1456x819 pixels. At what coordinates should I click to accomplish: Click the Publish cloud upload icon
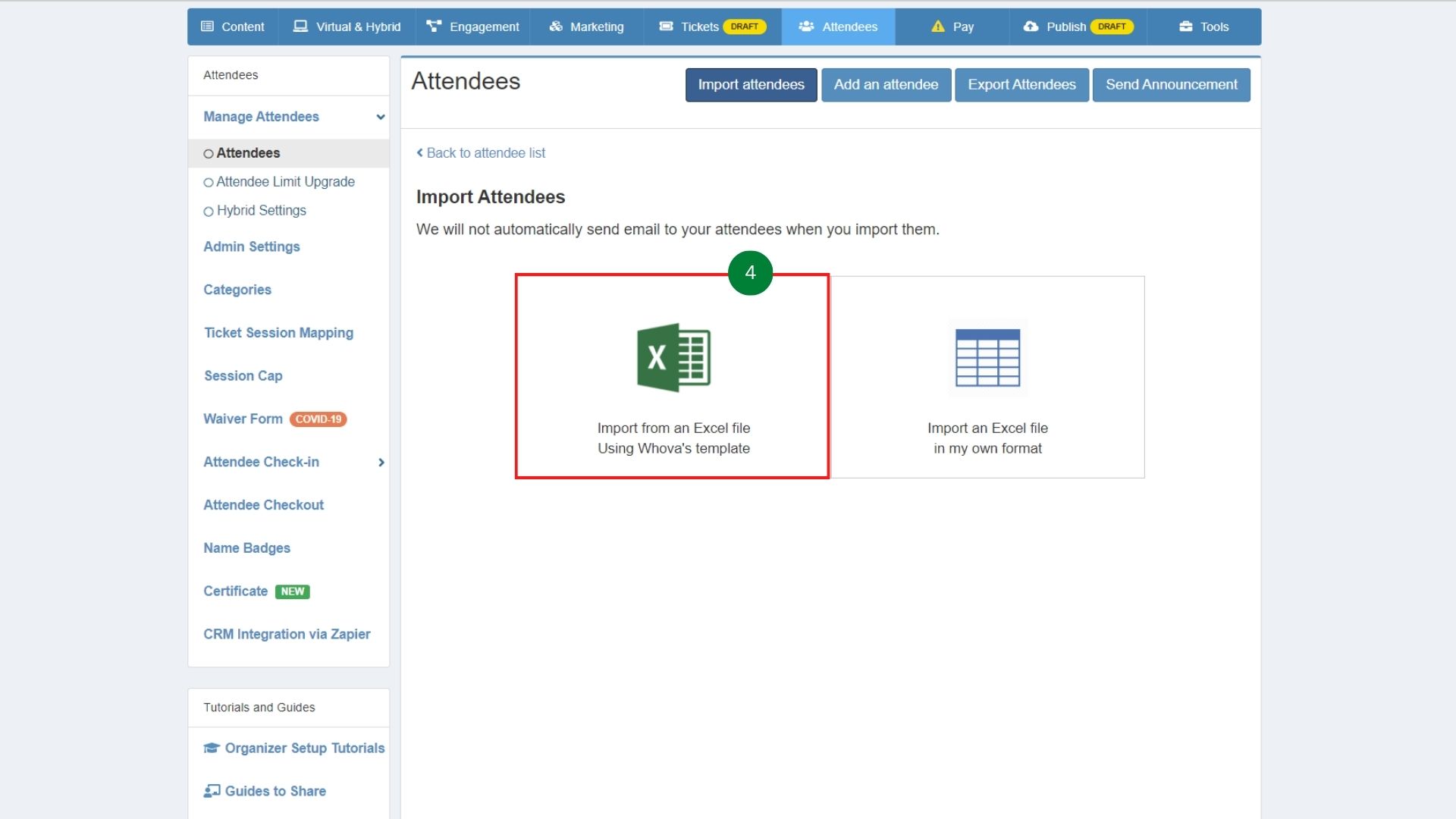pos(1031,27)
